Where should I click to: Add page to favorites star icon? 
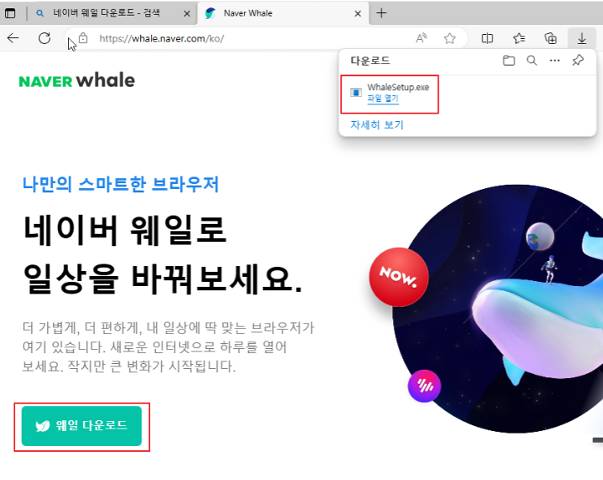tap(450, 38)
